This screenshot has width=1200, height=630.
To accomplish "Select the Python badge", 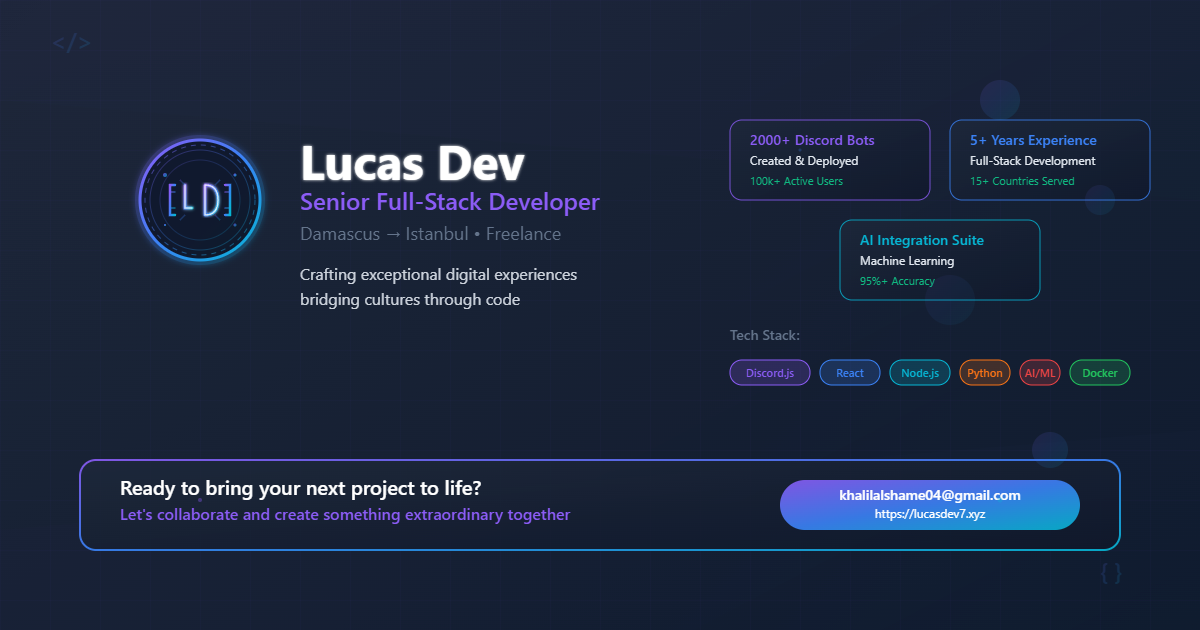I will [984, 372].
